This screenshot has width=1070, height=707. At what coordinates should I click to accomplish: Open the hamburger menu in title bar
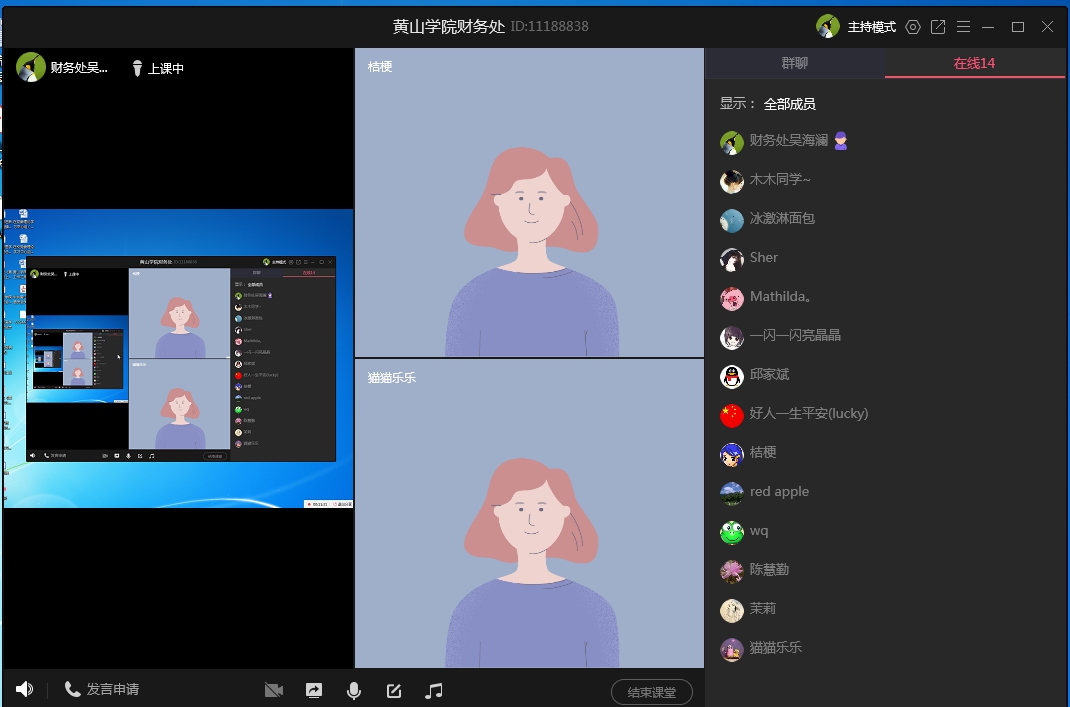tap(963, 27)
